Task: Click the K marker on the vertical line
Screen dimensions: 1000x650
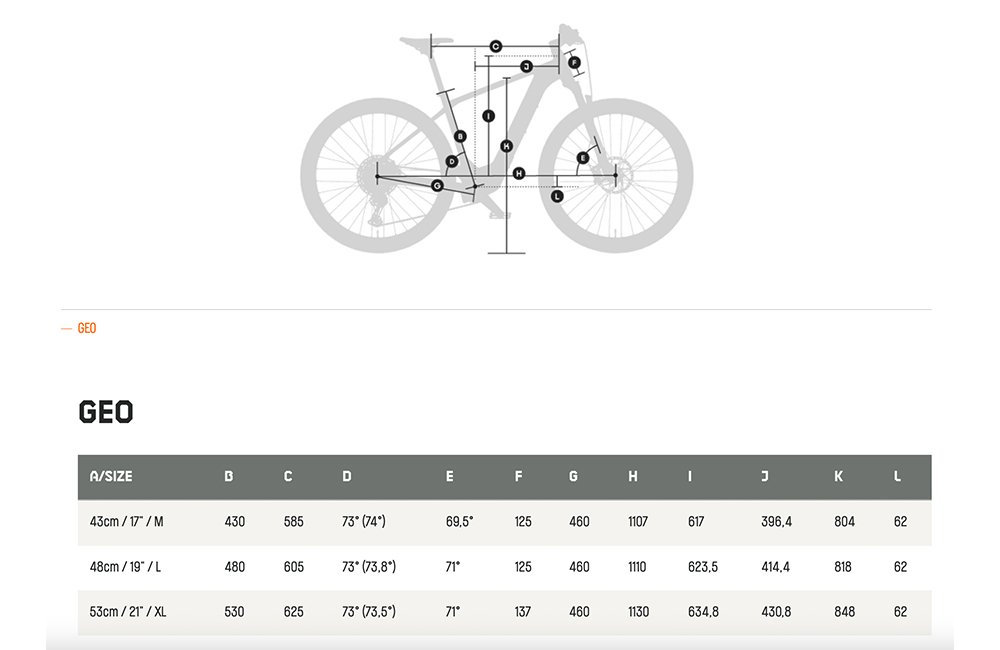Action: pyautogui.click(x=506, y=146)
